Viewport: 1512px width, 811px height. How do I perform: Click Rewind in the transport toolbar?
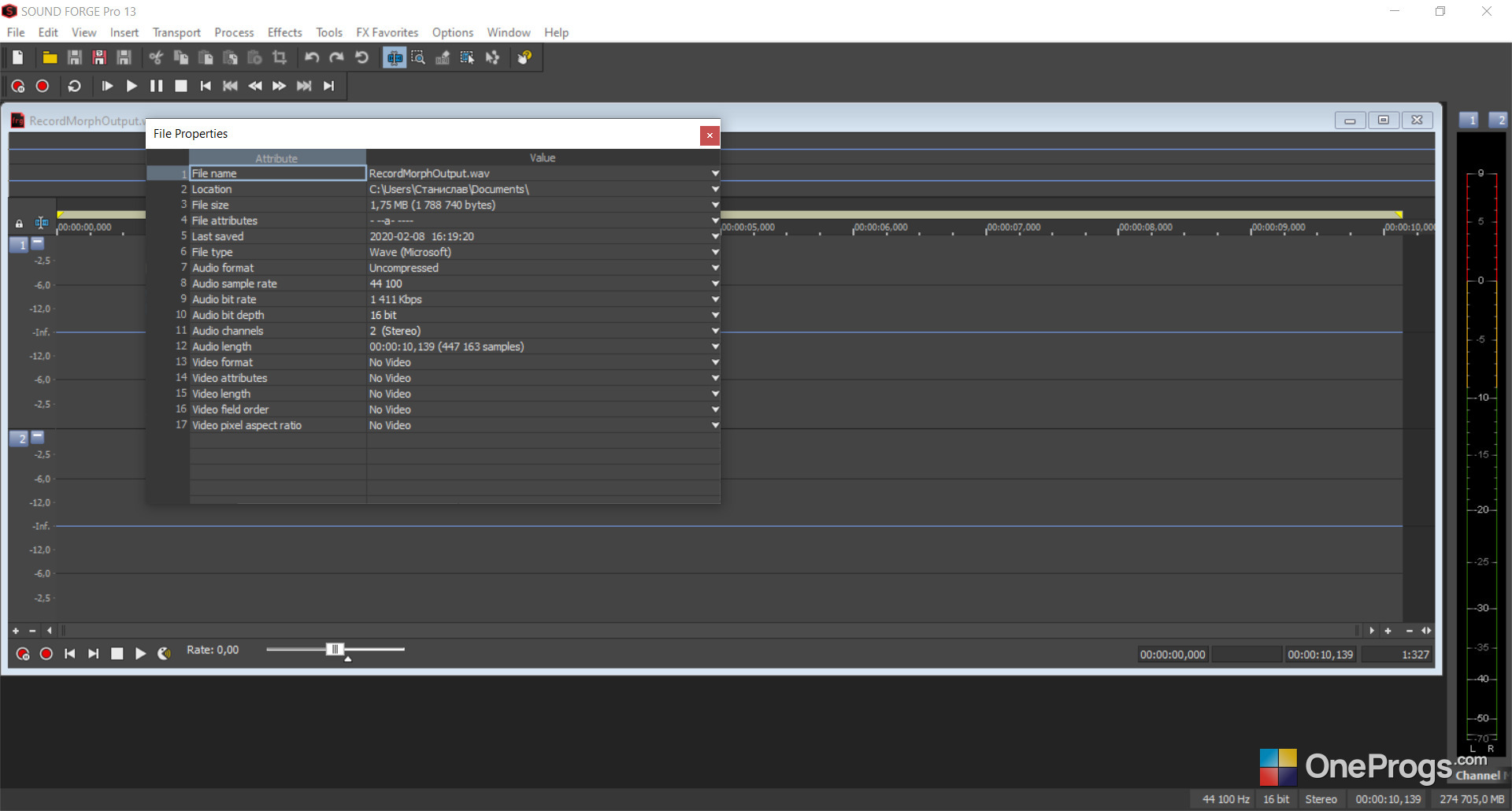(255, 86)
